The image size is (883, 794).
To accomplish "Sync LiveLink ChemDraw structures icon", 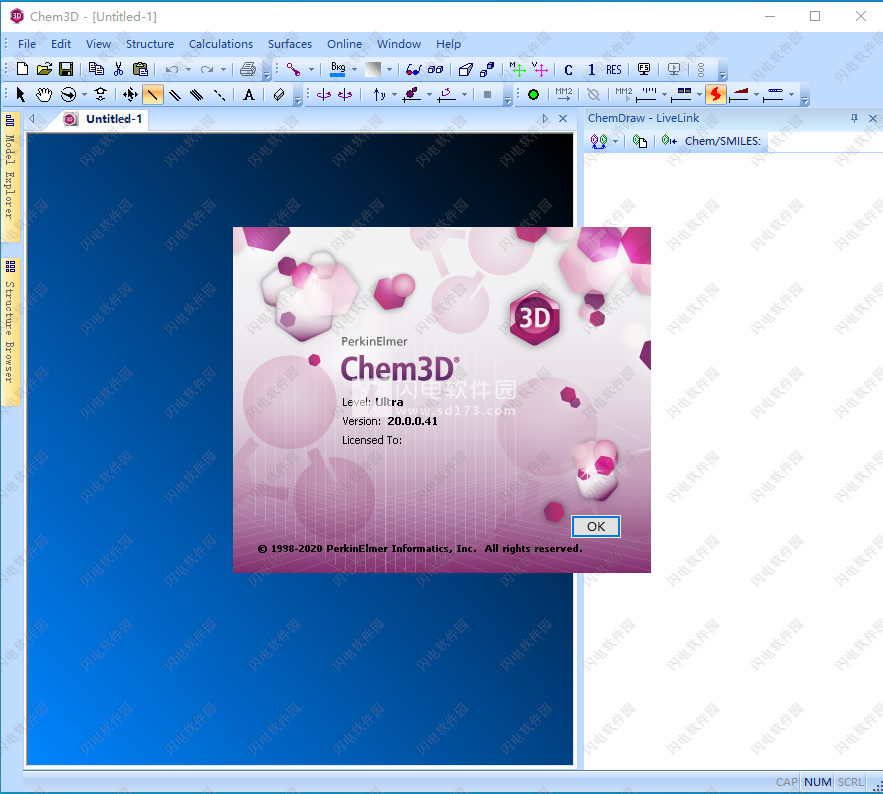I will click(x=599, y=141).
